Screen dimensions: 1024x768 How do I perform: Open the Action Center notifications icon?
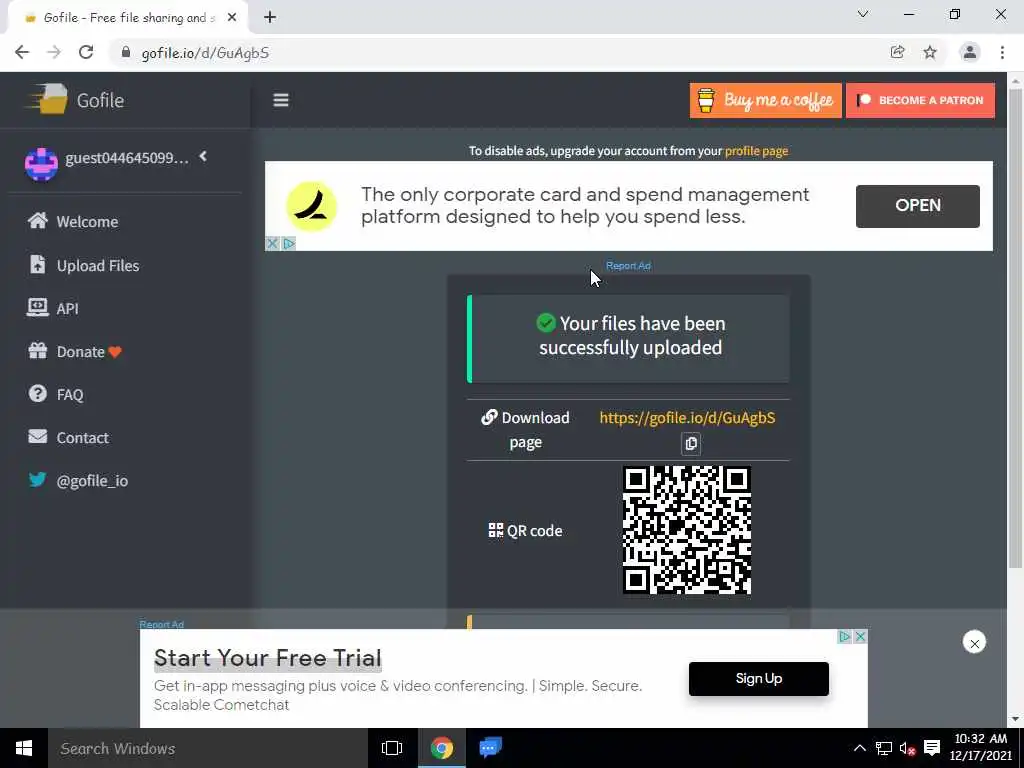pos(932,748)
